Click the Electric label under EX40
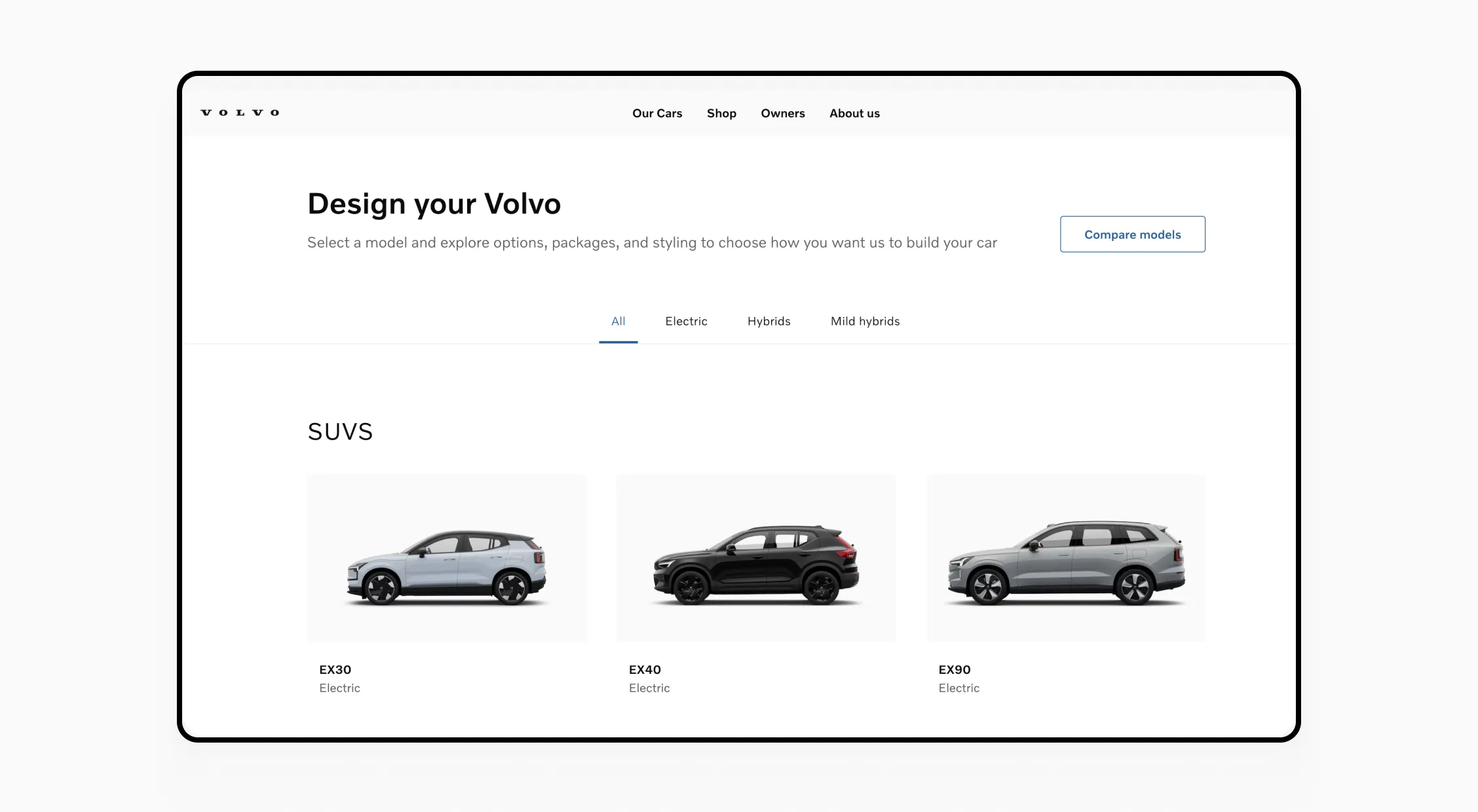Screen dimensions: 1478x812 click(649, 688)
